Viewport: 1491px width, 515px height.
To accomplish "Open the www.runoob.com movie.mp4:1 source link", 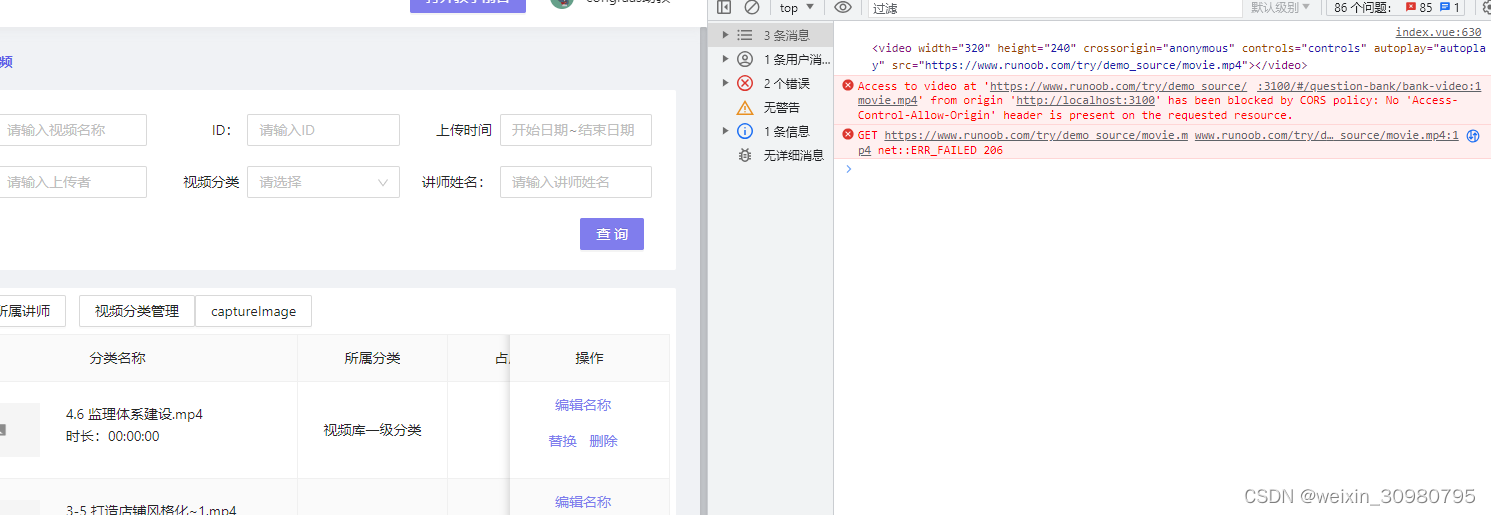I will (x=1326, y=135).
